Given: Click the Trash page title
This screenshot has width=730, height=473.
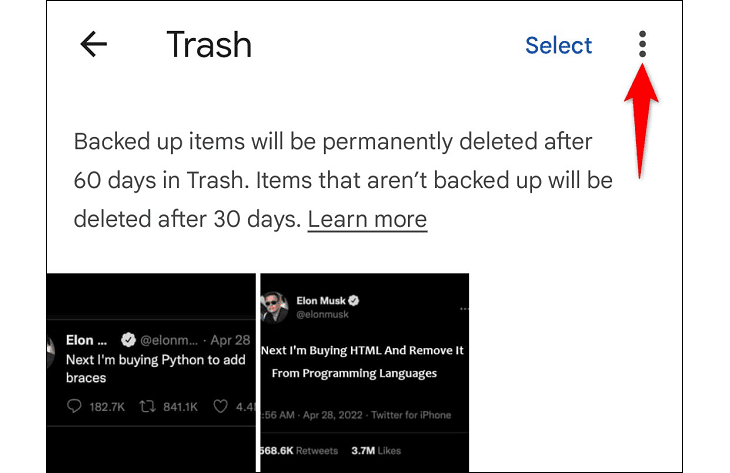Looking at the screenshot, I should tap(209, 45).
